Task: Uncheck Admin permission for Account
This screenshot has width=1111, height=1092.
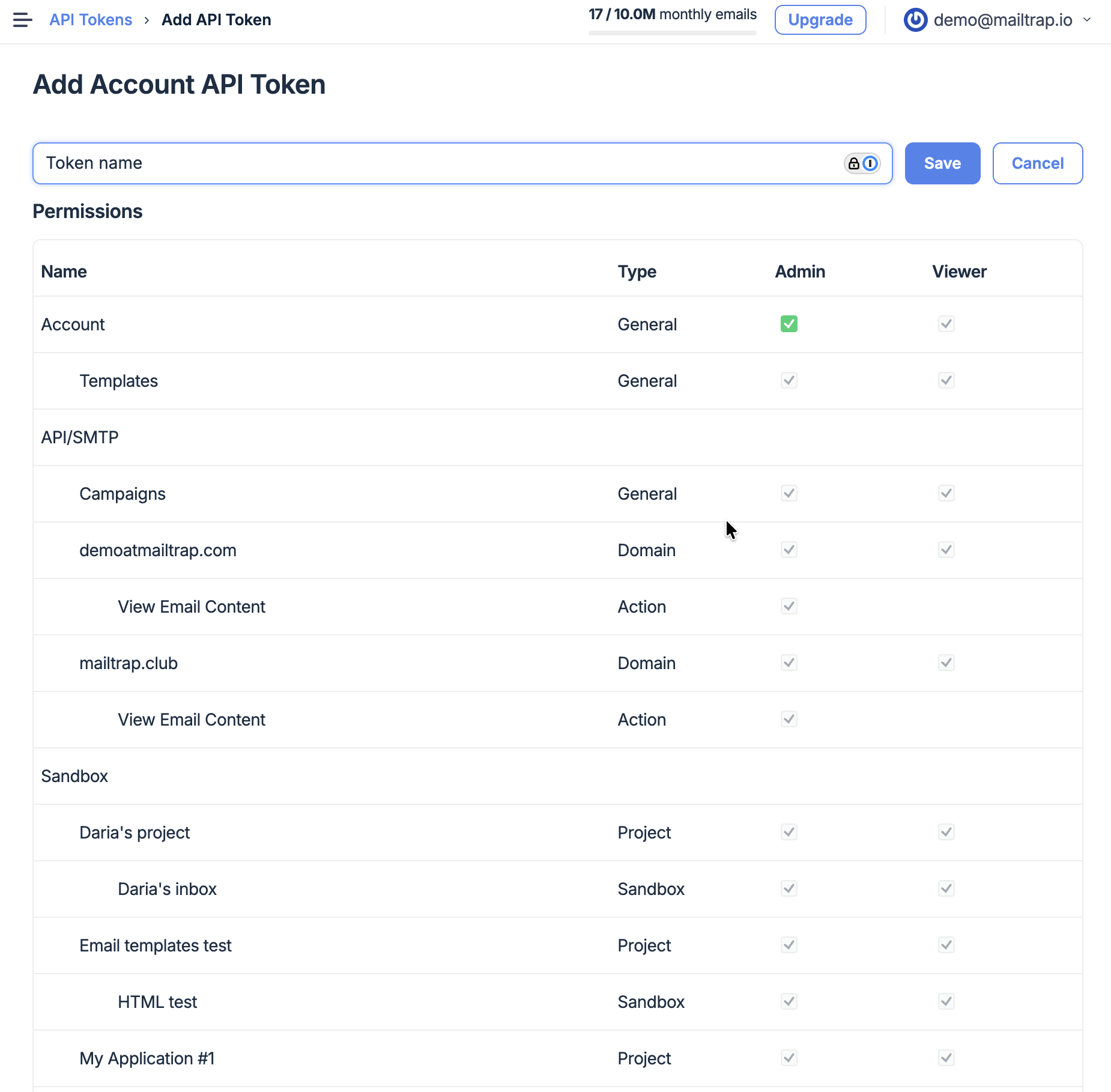Action: [789, 324]
